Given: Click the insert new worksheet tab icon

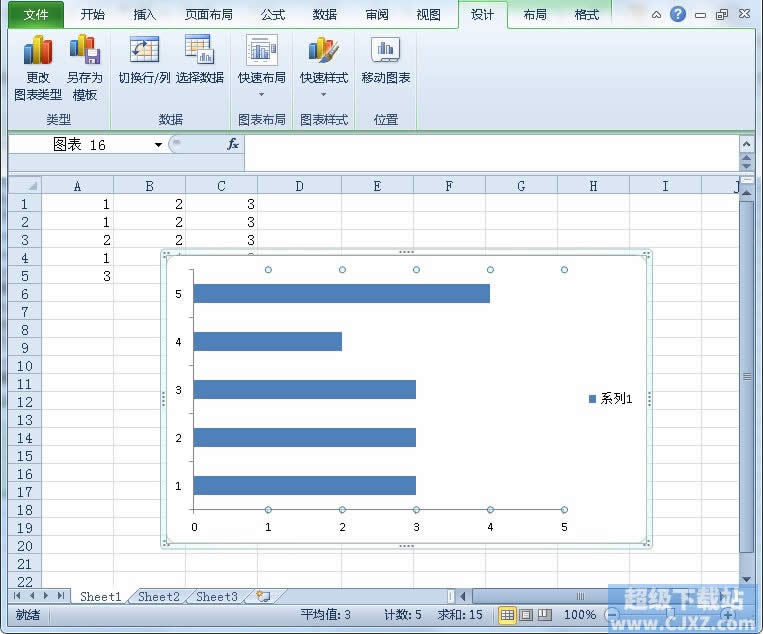Looking at the screenshot, I should (262, 596).
